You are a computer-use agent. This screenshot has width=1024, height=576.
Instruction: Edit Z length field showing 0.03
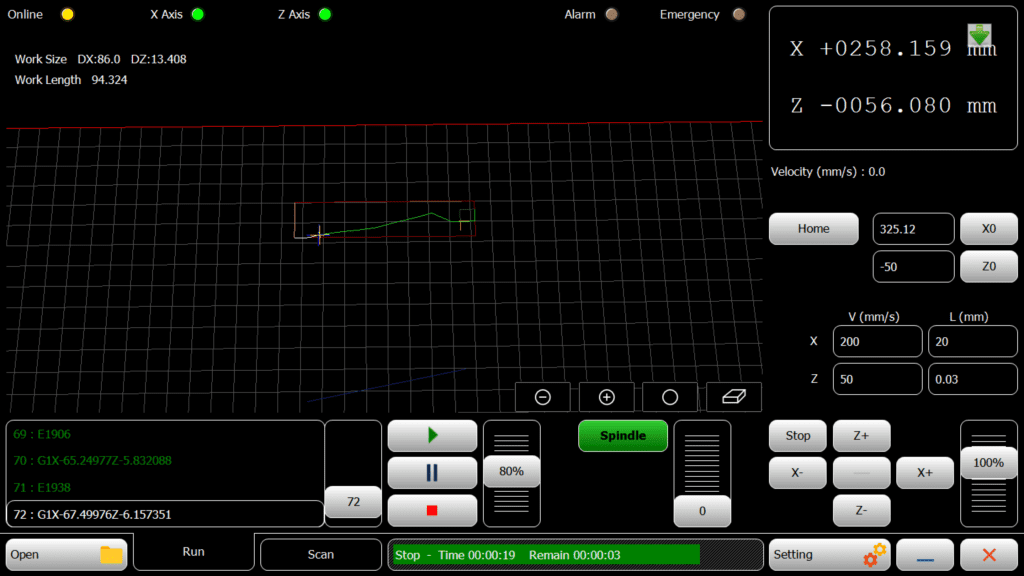(972, 379)
